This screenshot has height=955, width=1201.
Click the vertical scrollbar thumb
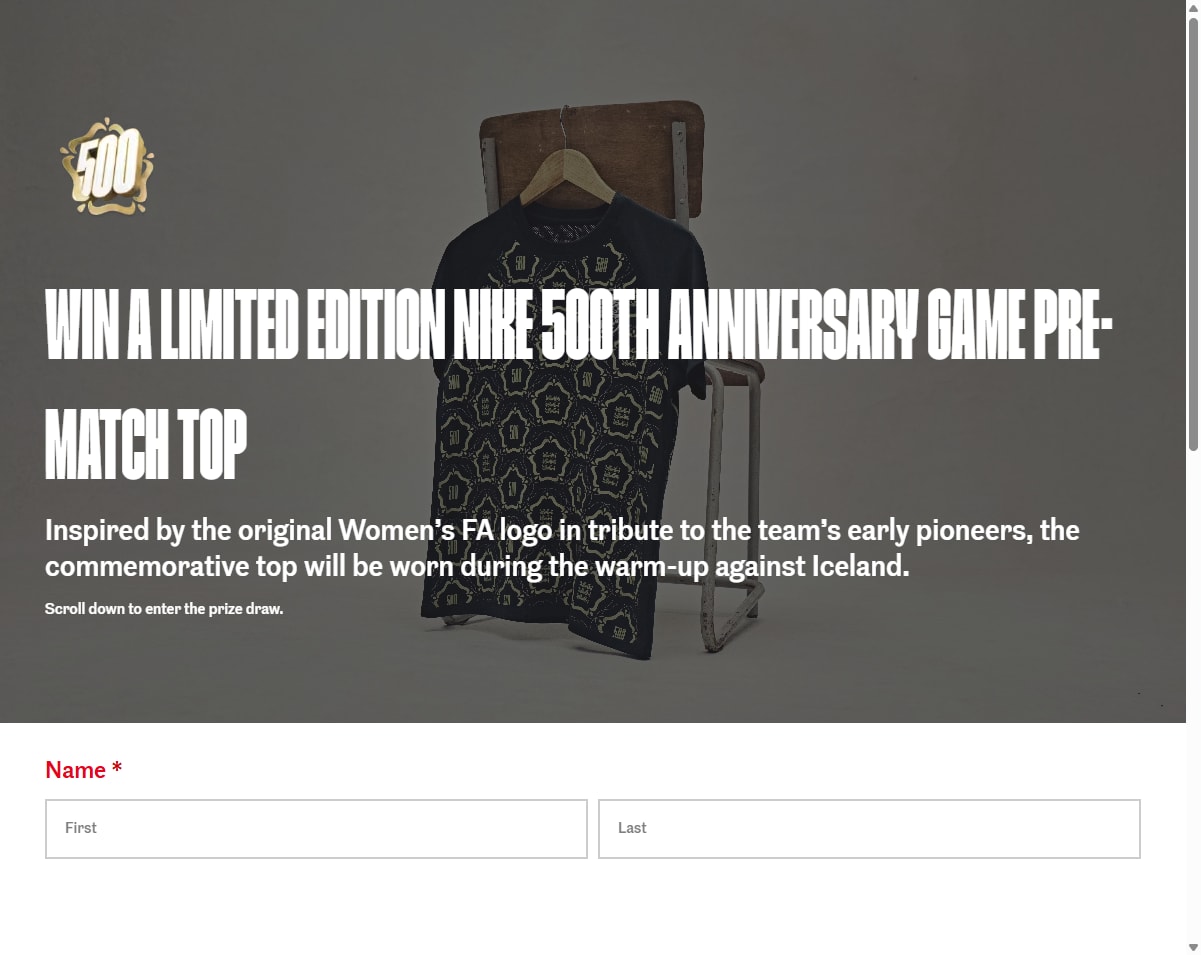[1193, 234]
